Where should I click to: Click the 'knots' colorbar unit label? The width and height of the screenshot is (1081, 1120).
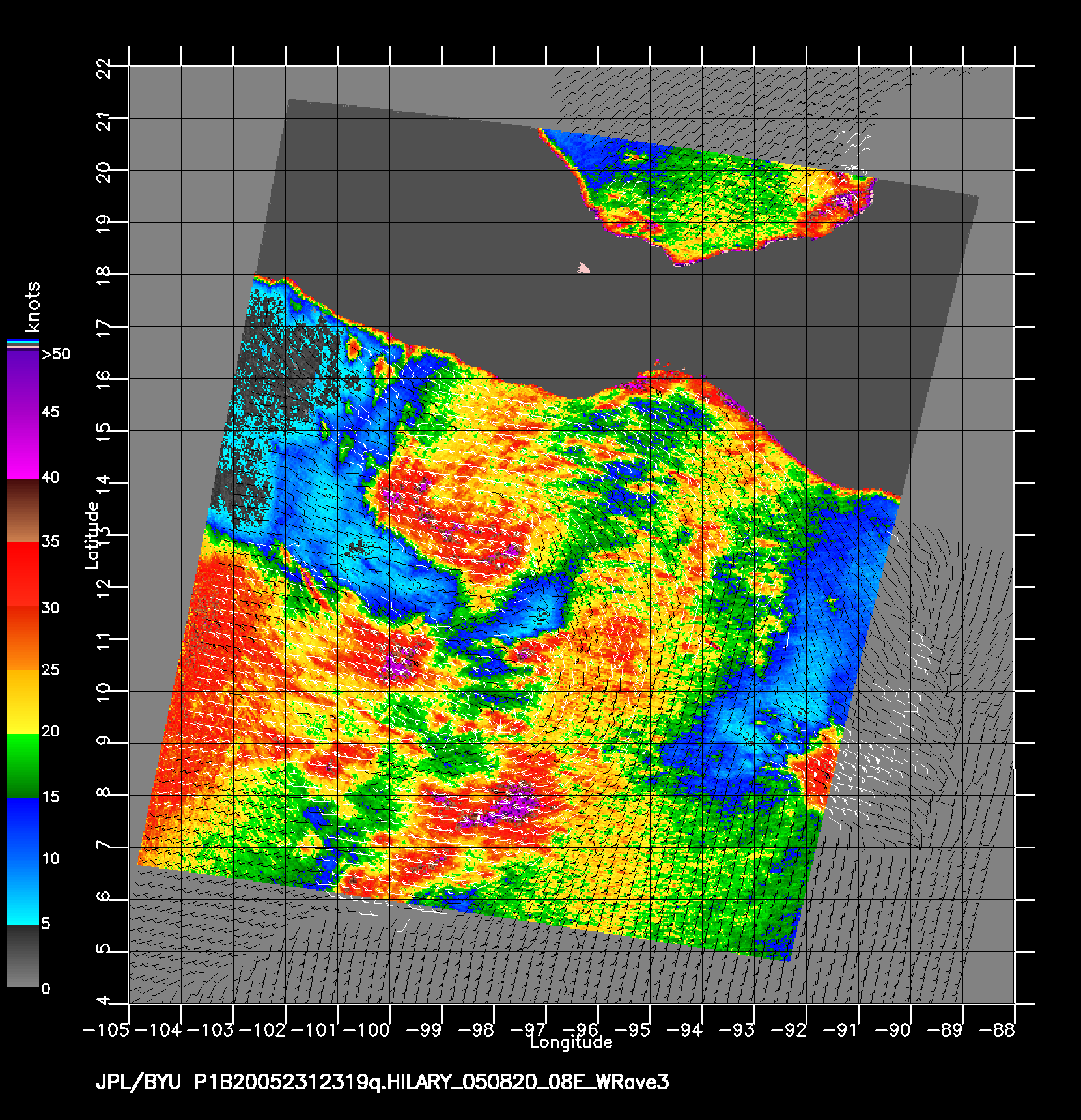pos(33,307)
